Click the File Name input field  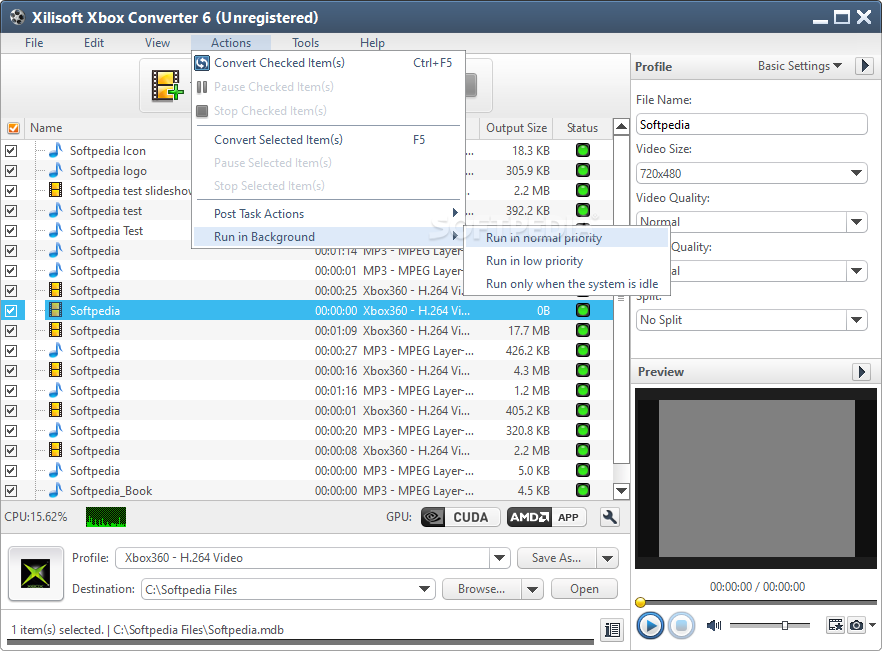752,124
